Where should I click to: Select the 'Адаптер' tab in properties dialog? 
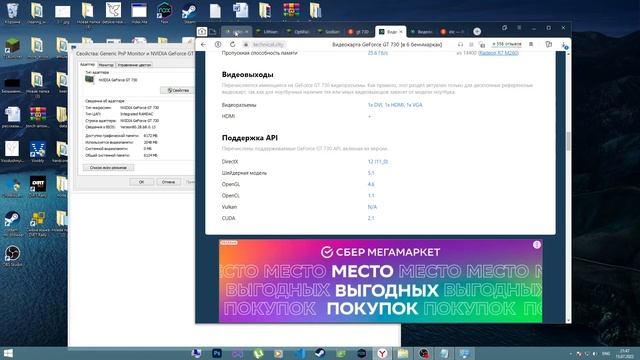click(87, 64)
